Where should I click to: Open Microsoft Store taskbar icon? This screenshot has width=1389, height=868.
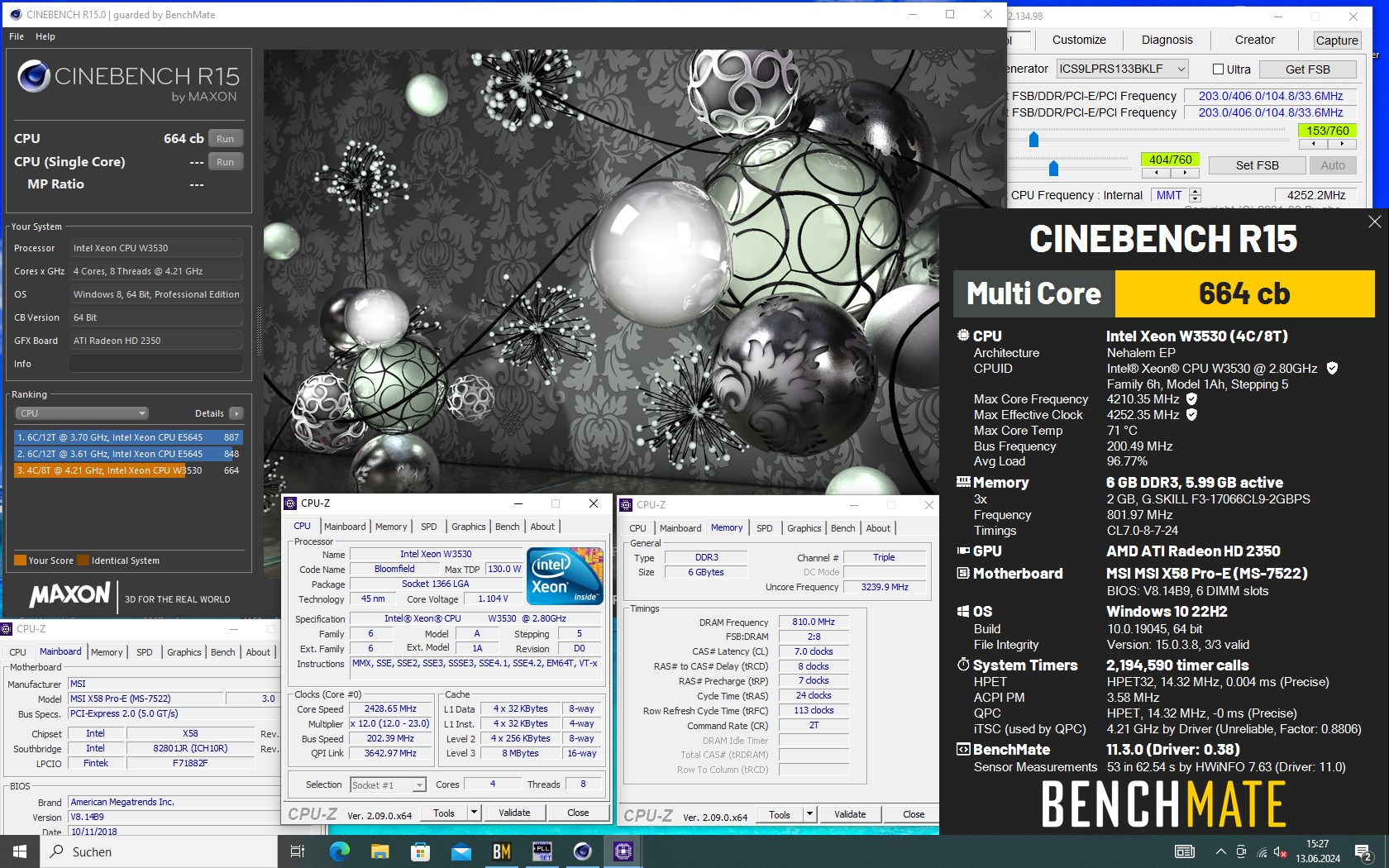[x=420, y=851]
